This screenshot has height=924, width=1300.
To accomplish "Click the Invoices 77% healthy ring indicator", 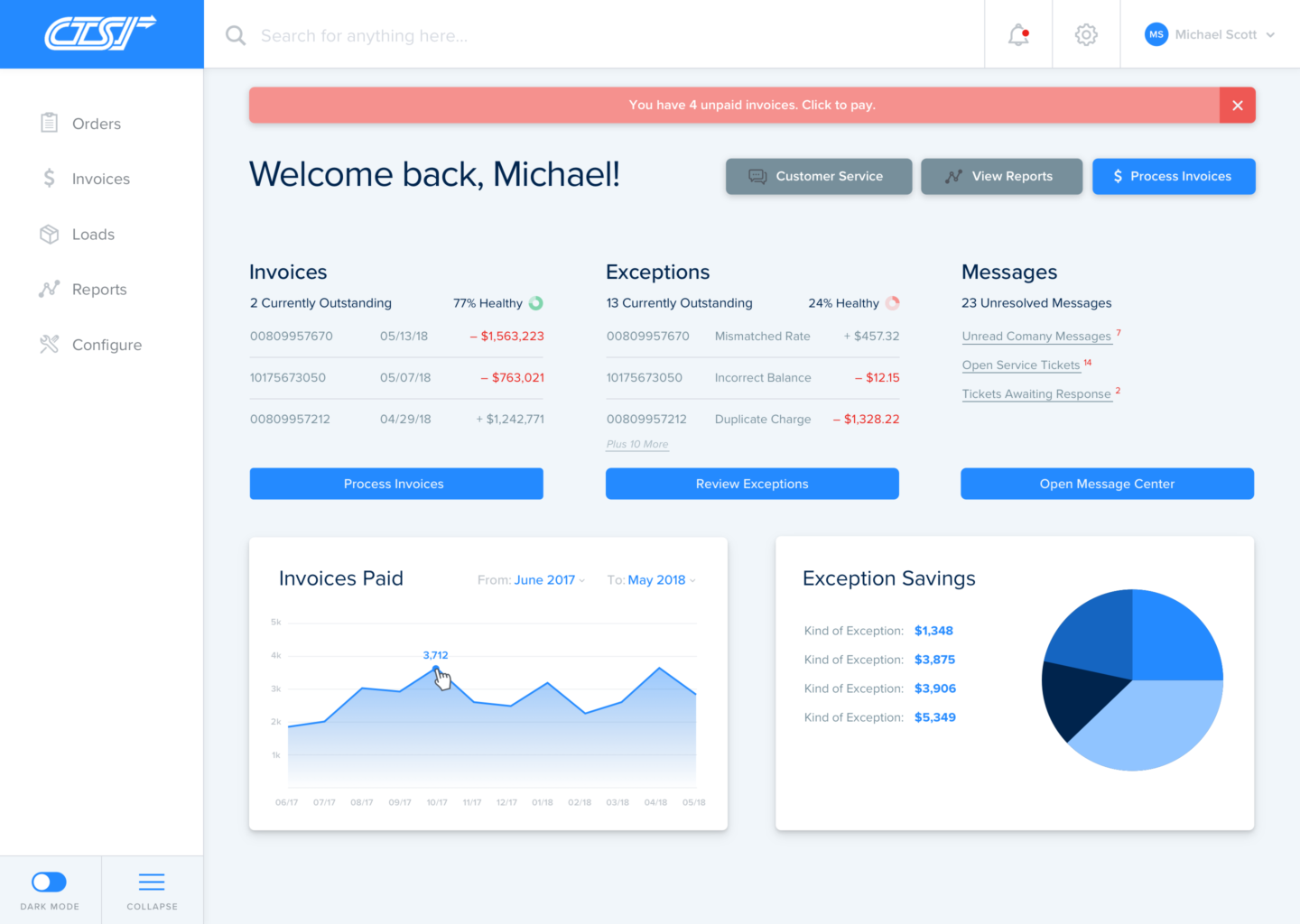I will [x=536, y=303].
